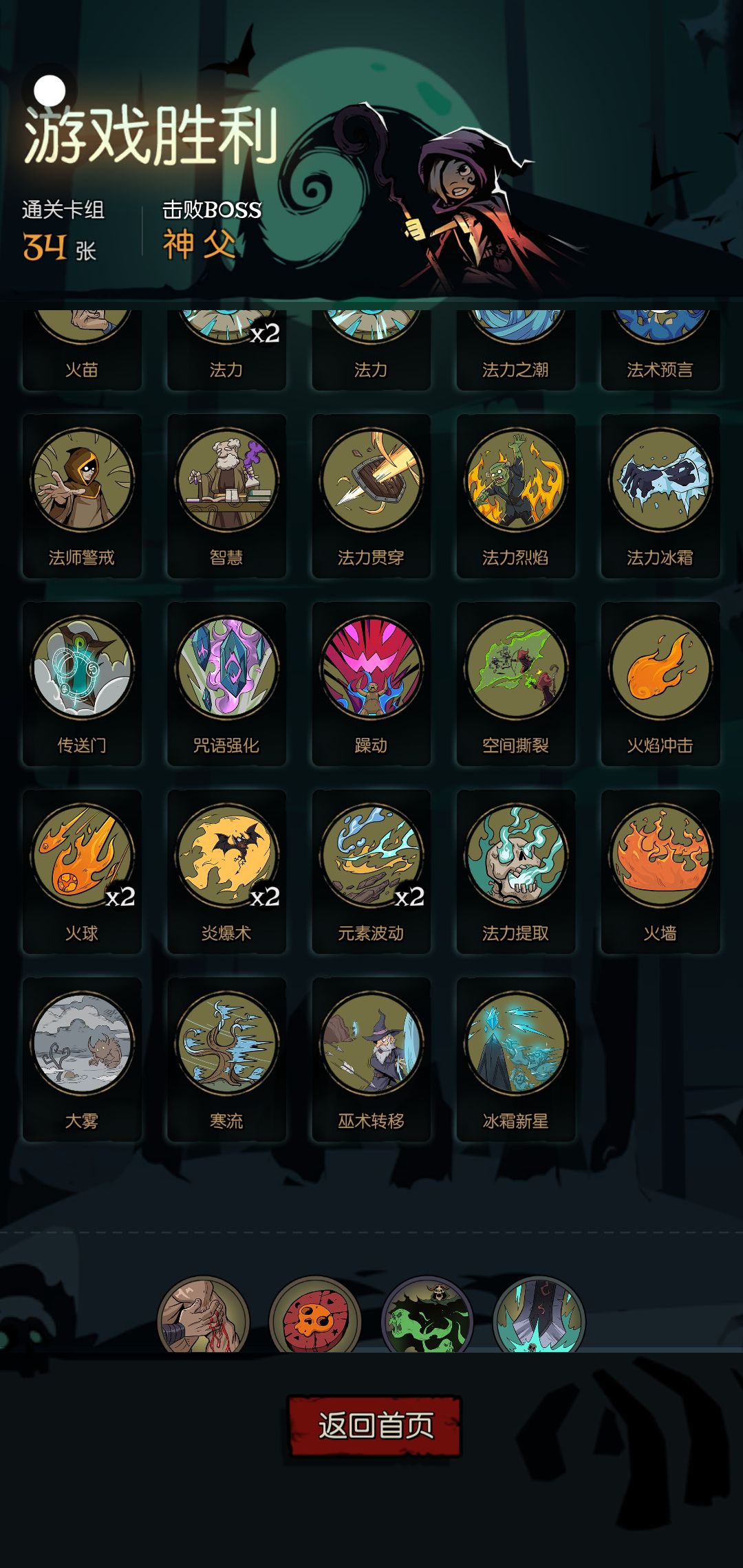Select the red mask relic icon
Screen dimensions: 743x1568
[x=315, y=1315]
